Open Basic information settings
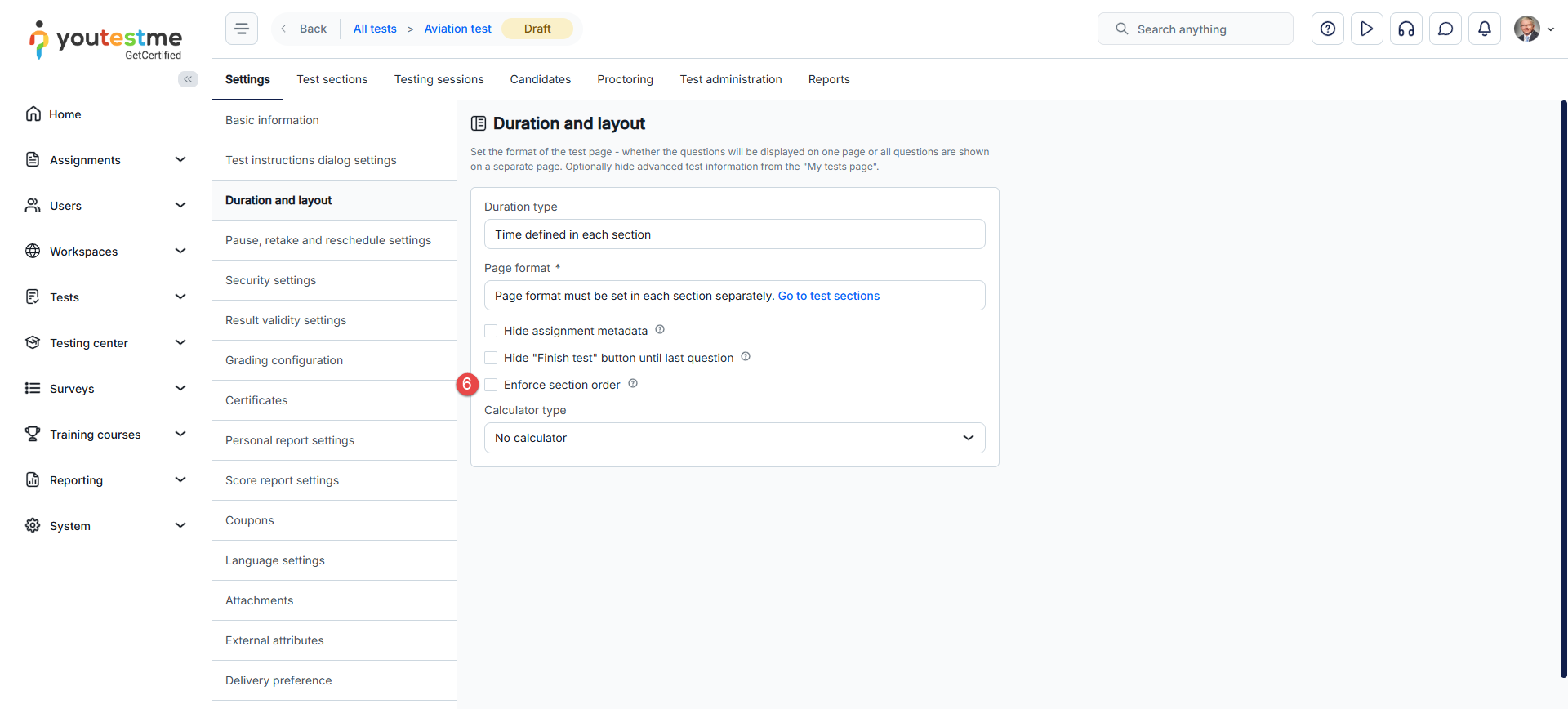Viewport: 1568px width, 709px height. [334, 120]
